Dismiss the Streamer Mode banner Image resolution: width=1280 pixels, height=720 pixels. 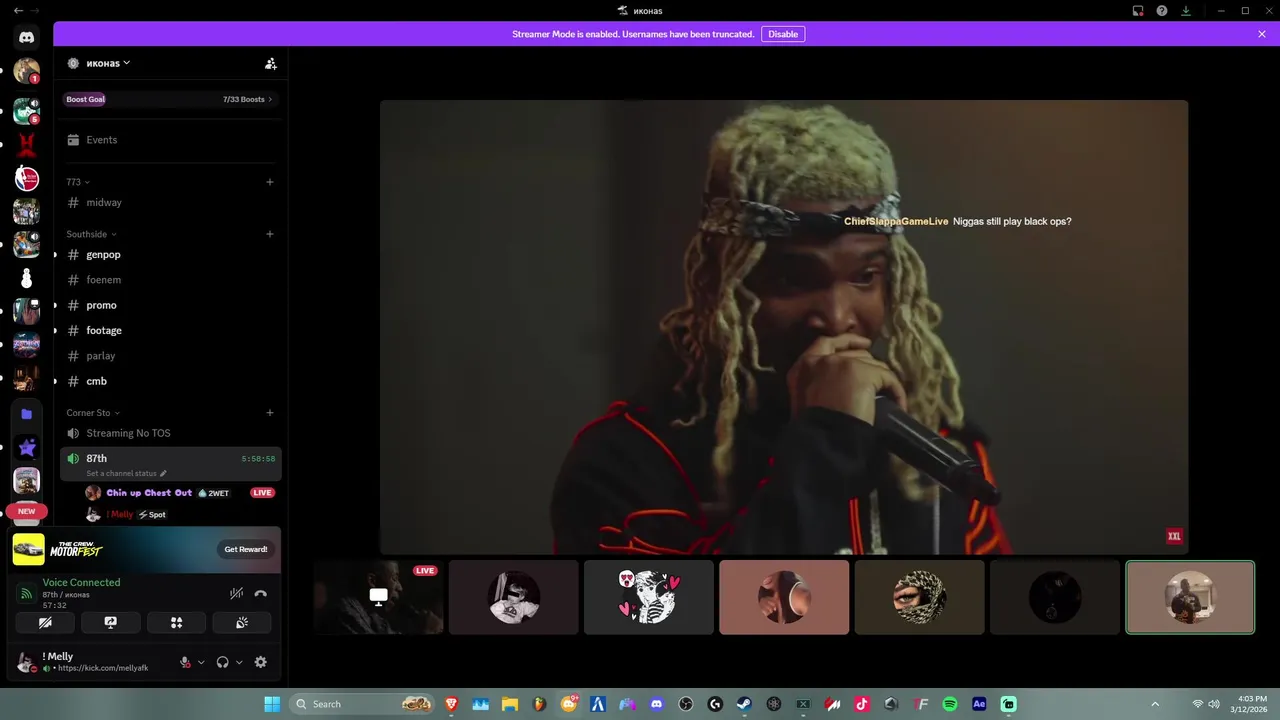click(x=1262, y=34)
